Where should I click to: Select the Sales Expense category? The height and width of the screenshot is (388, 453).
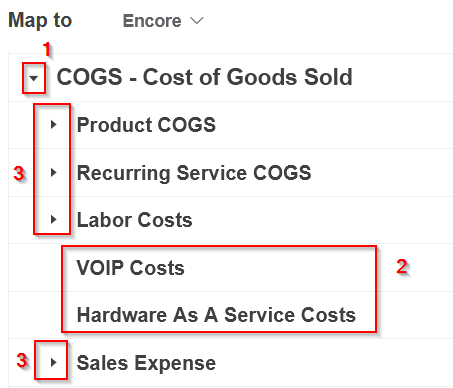tap(146, 363)
